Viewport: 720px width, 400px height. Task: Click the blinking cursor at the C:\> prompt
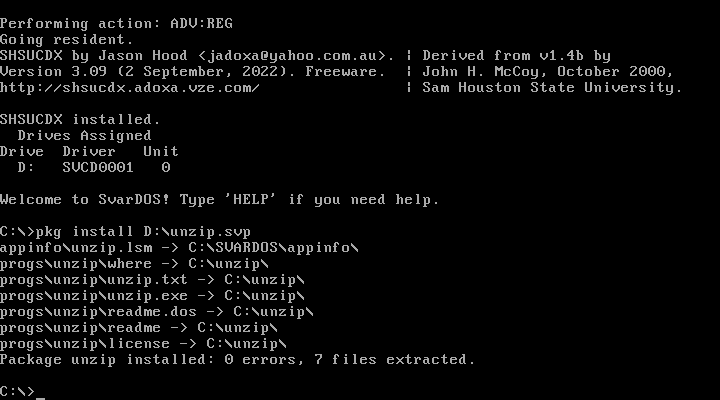41,392
